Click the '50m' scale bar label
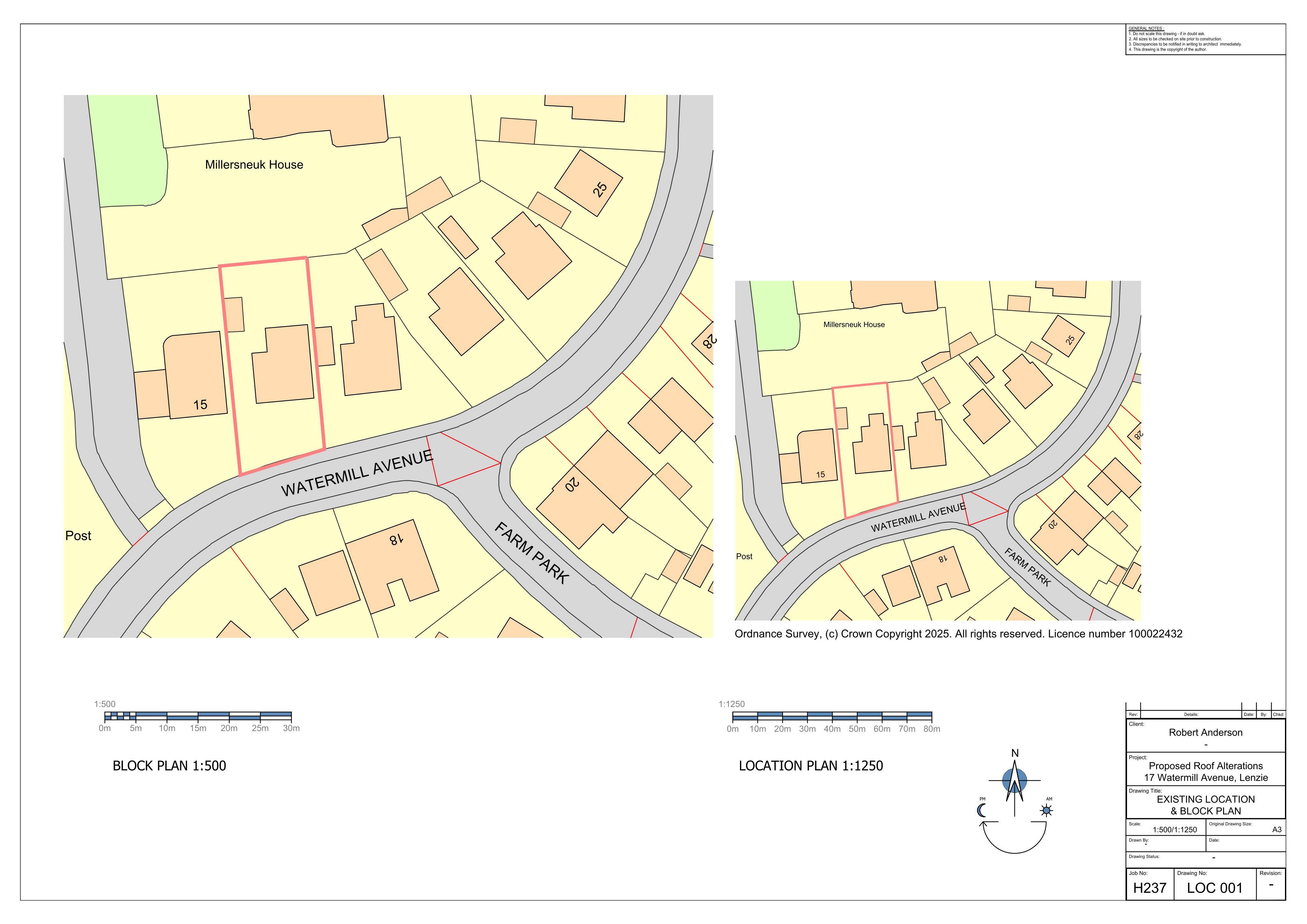1307x924 pixels. click(x=857, y=729)
